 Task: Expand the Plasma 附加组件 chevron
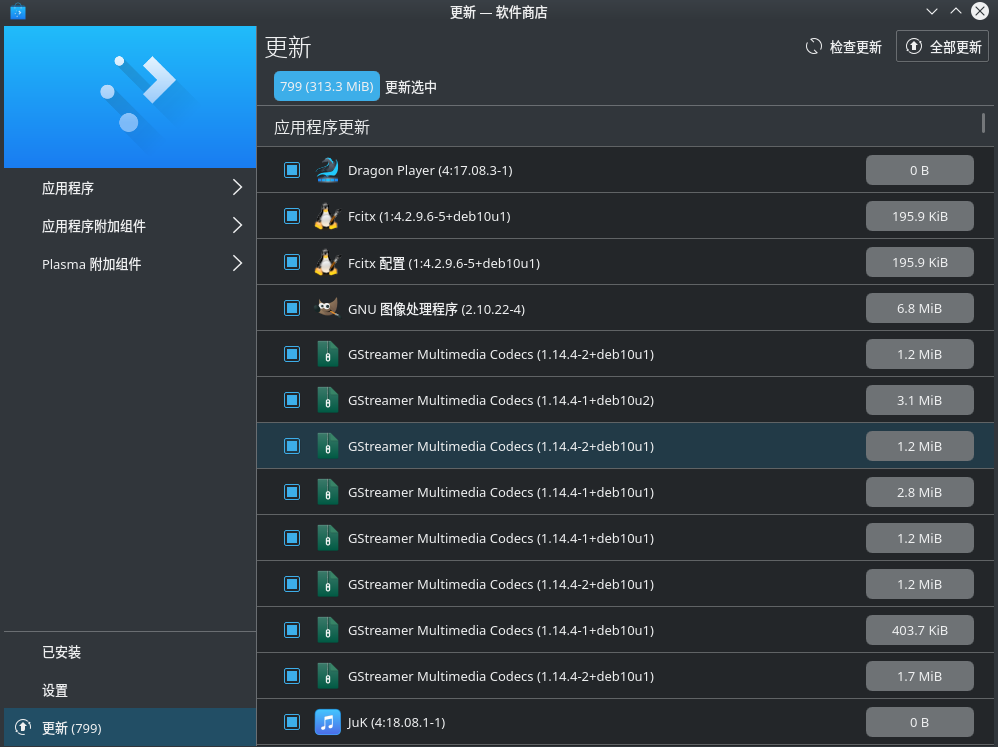point(237,264)
